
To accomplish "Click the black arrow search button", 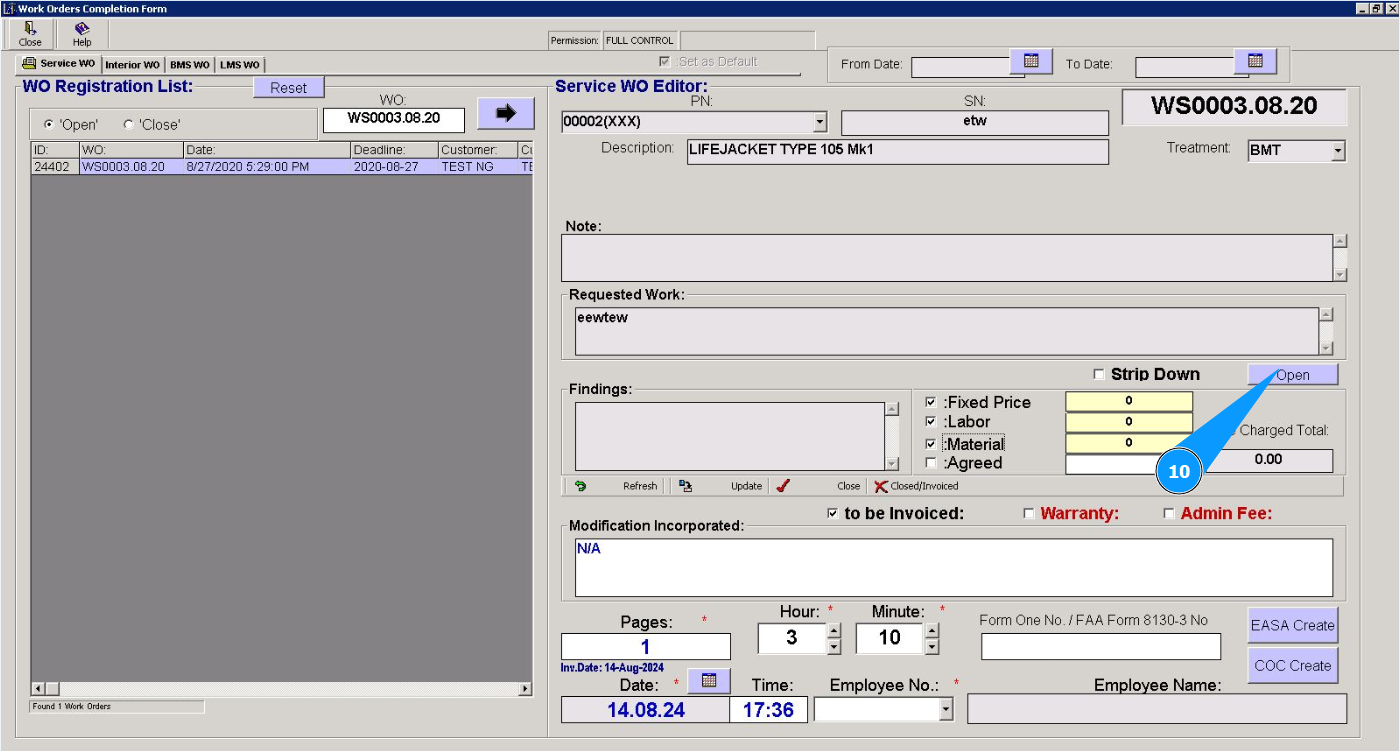I will [505, 114].
